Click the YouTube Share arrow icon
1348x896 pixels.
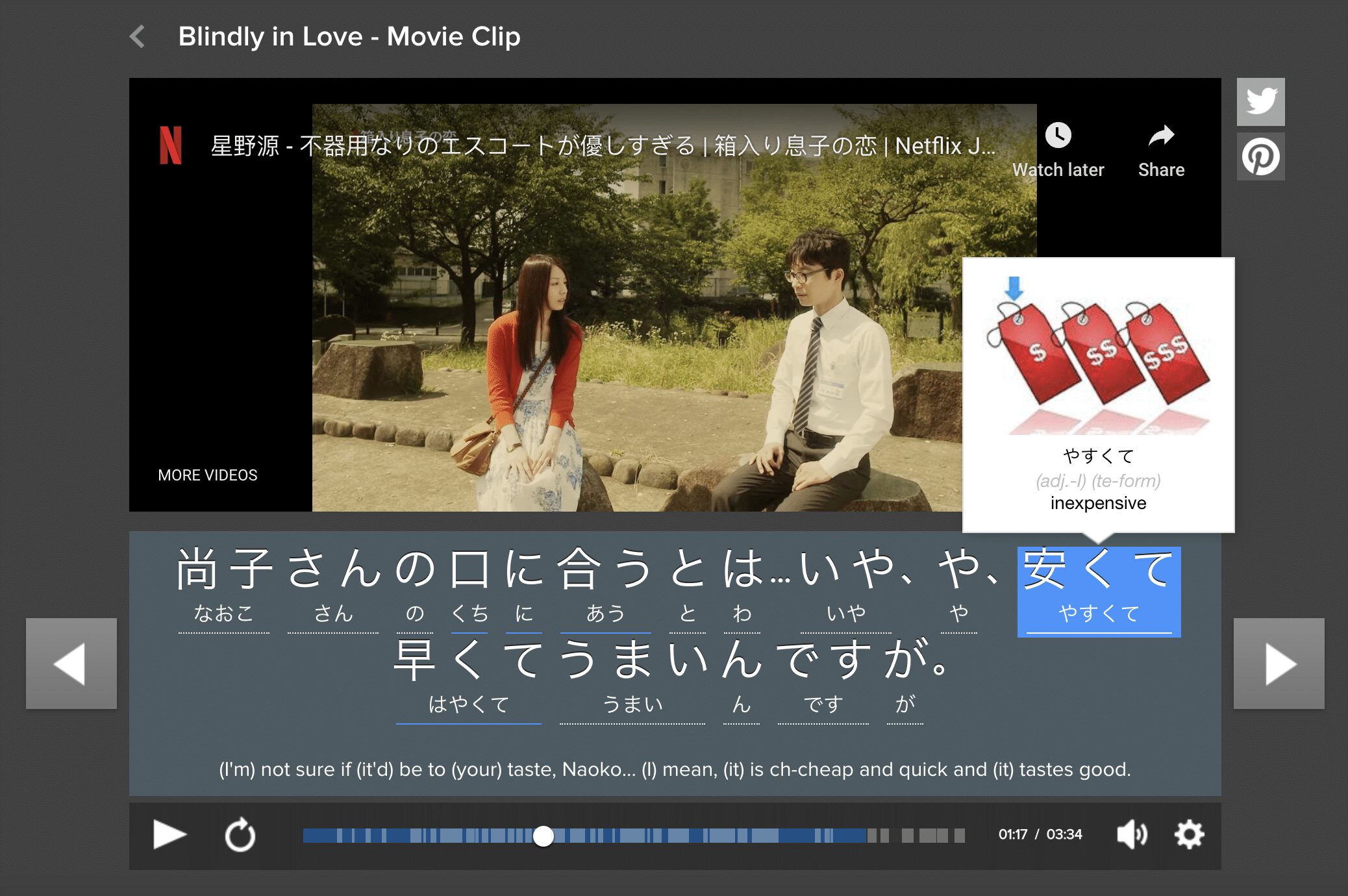[1161, 136]
